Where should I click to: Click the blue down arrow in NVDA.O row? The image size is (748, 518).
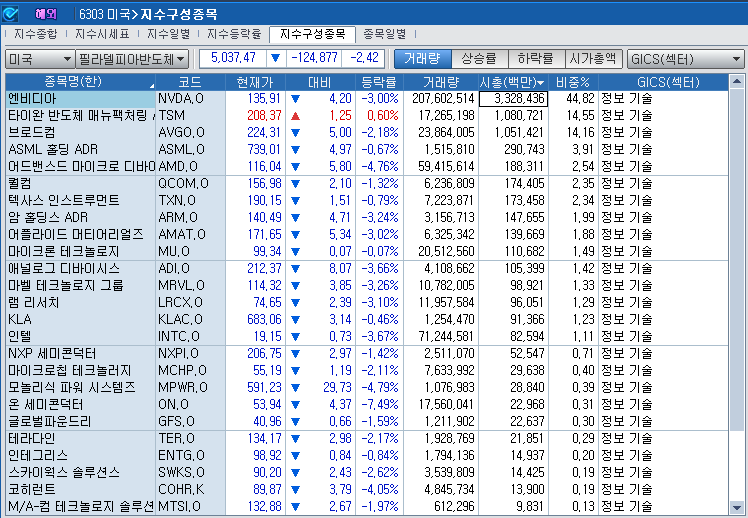click(295, 99)
